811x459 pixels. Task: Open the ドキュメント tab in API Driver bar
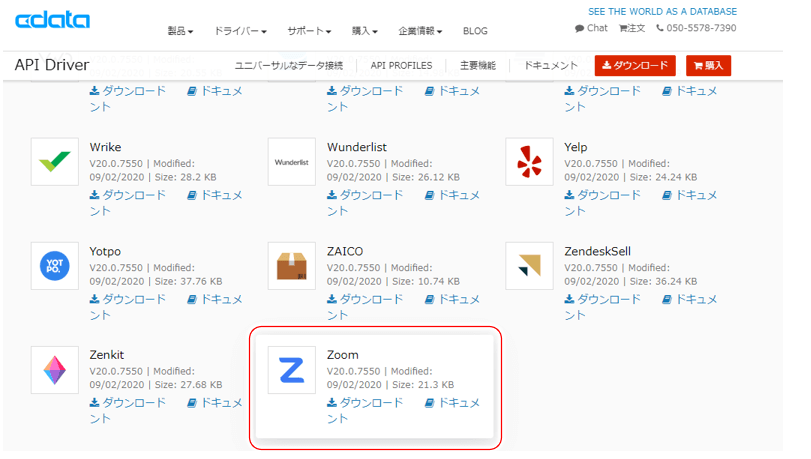(x=551, y=66)
